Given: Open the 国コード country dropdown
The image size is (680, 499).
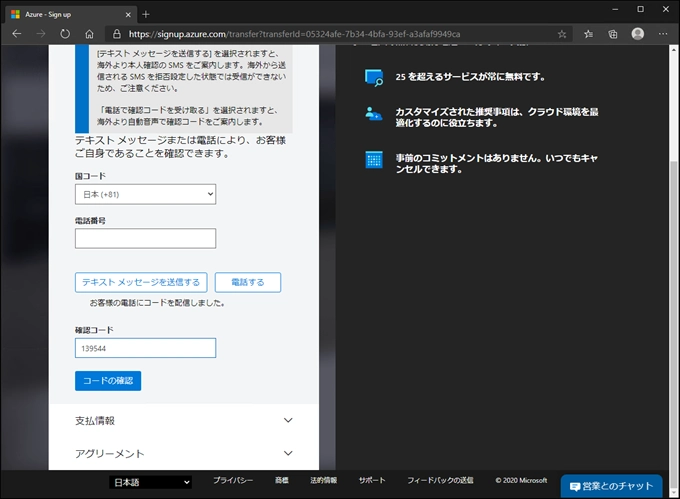Looking at the screenshot, I should (x=145, y=194).
